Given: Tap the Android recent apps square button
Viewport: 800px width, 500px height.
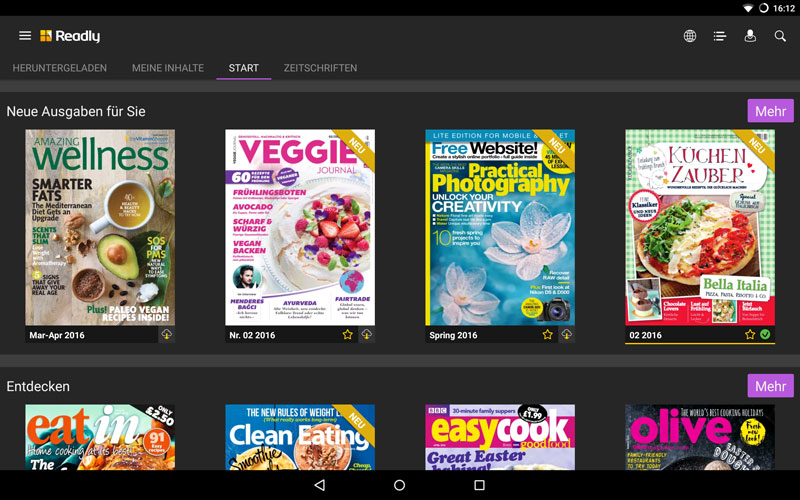Looking at the screenshot, I should tap(480, 485).
